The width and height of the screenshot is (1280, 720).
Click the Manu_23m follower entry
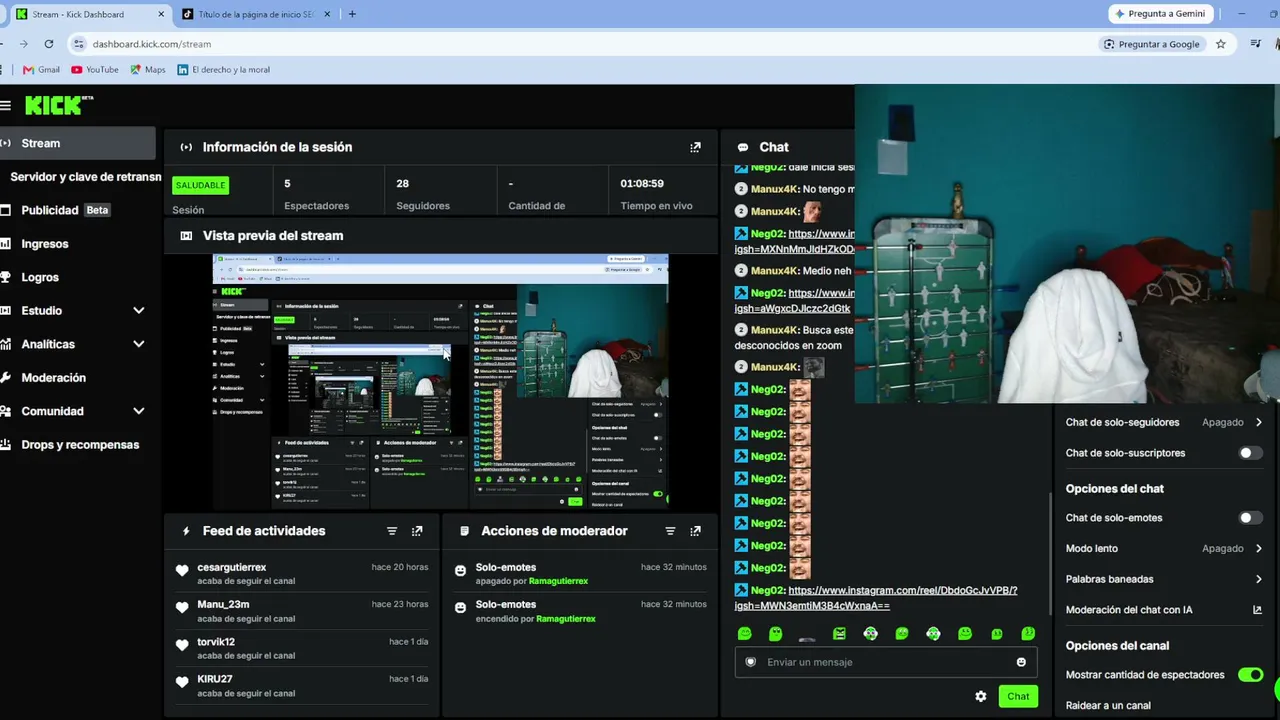pos(304,611)
